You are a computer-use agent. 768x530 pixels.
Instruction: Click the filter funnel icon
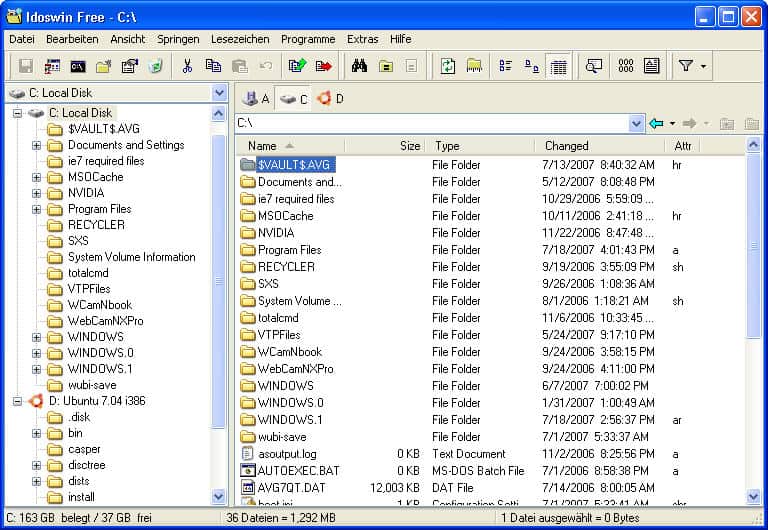point(685,66)
